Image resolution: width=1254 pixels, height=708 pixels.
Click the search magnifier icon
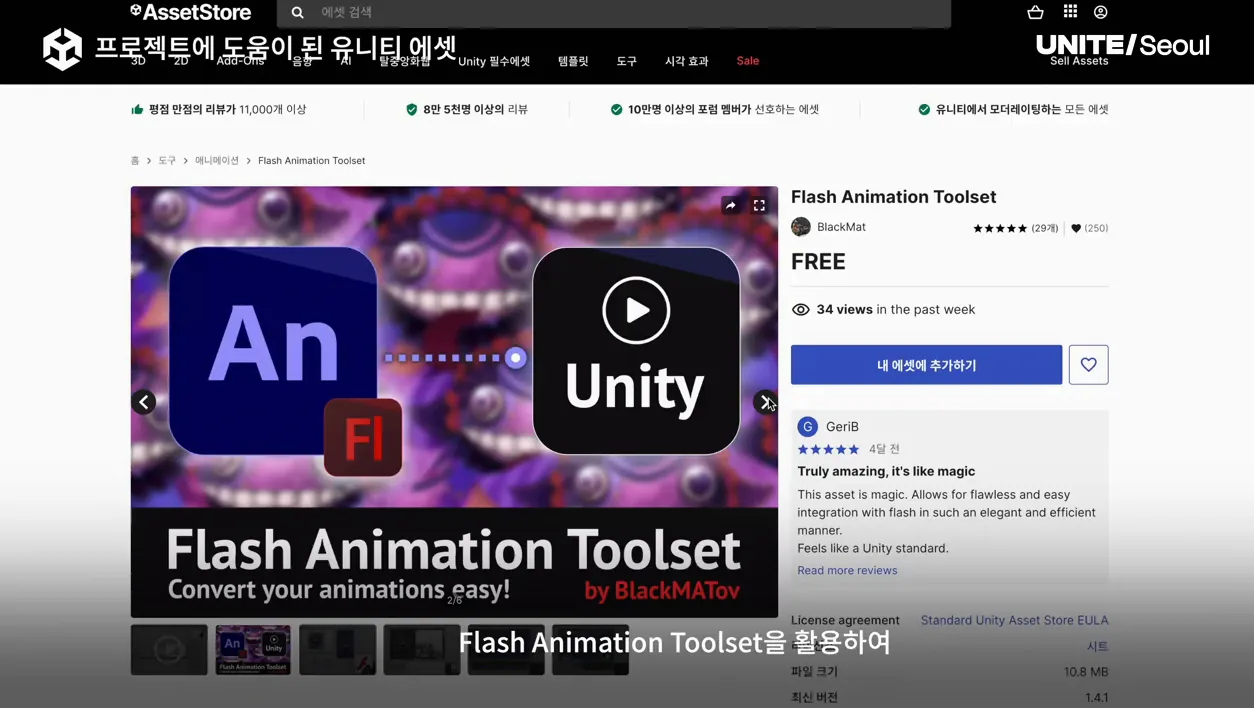point(297,13)
